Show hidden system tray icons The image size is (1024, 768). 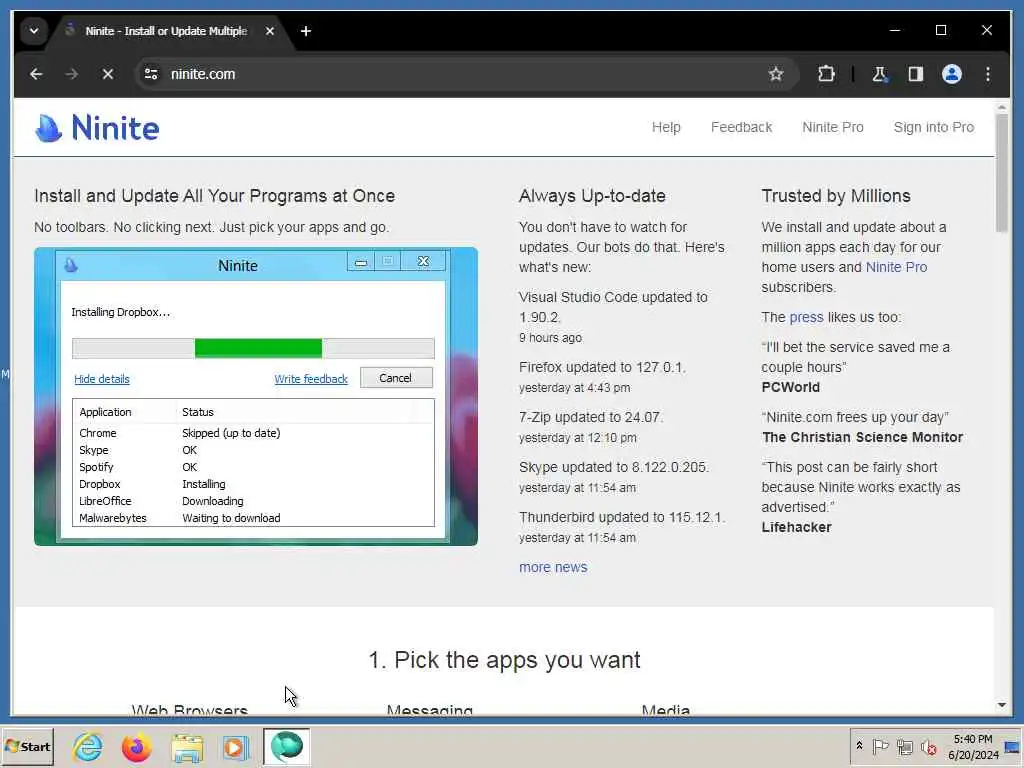pyautogui.click(x=859, y=746)
